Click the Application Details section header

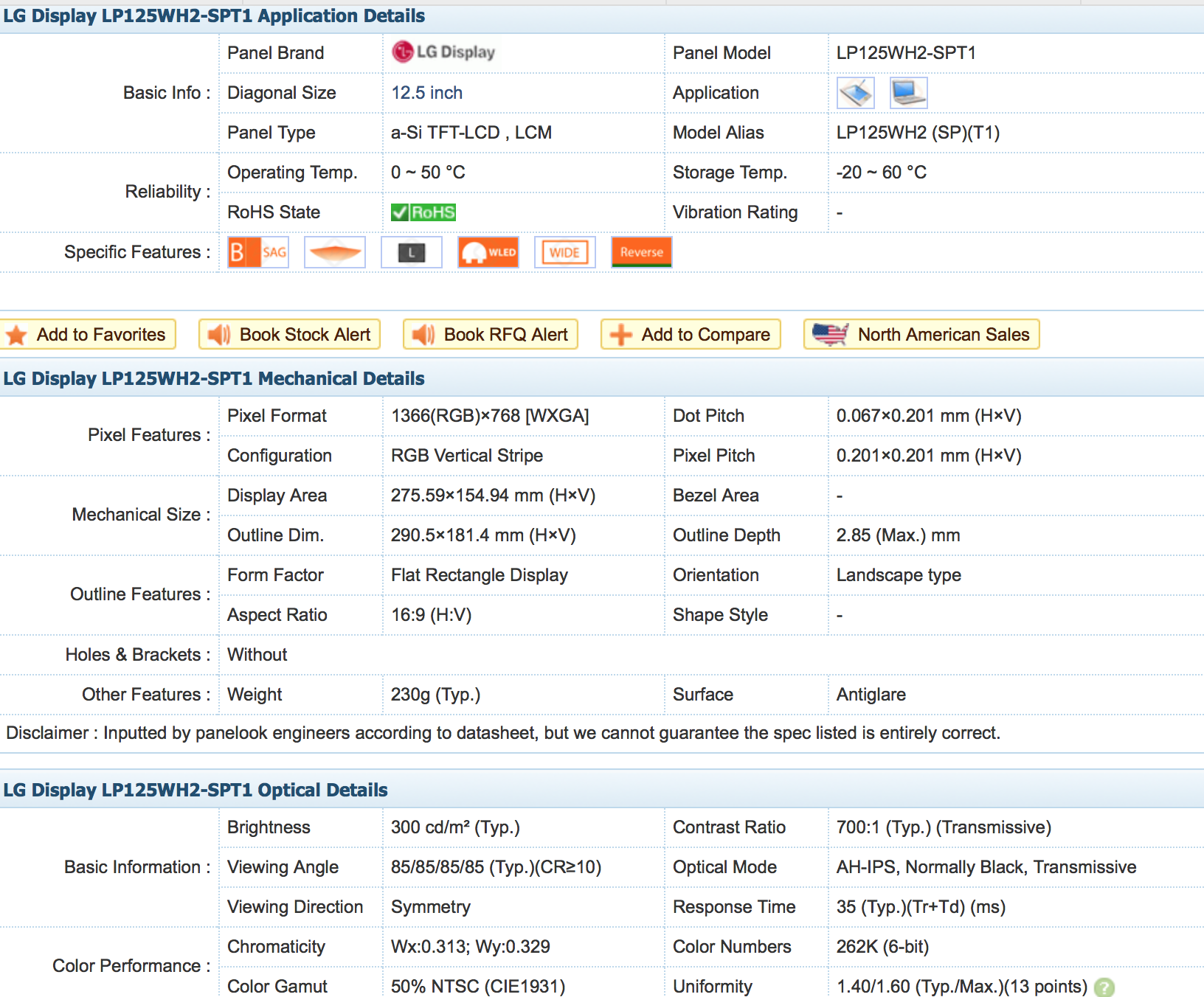point(214,16)
